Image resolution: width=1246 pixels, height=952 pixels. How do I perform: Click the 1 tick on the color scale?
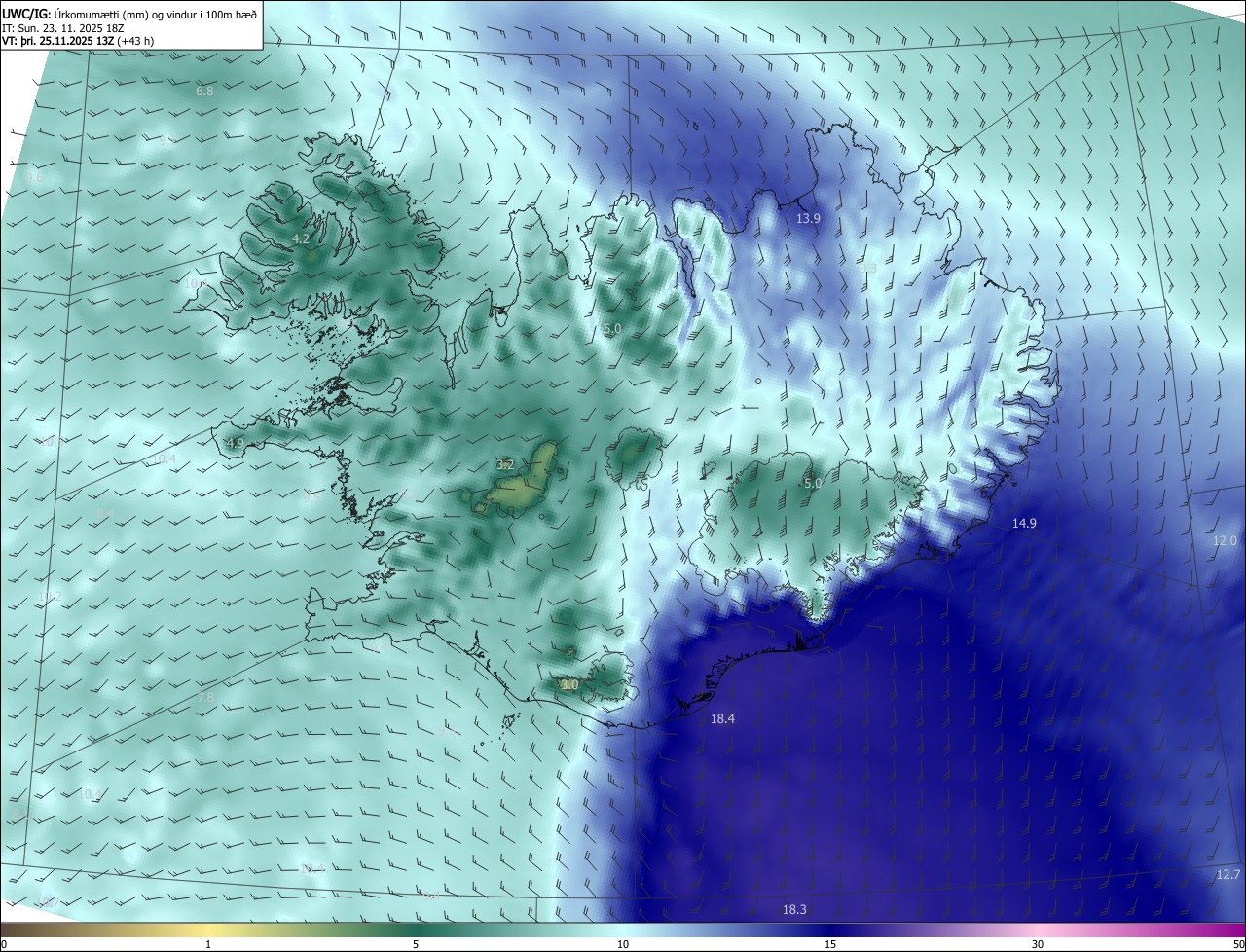pos(208,944)
